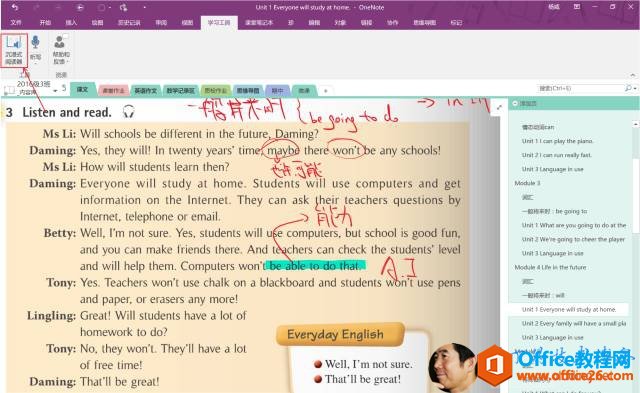
Task: Click in the search notebooks input box
Action: pyautogui.click(x=580, y=88)
